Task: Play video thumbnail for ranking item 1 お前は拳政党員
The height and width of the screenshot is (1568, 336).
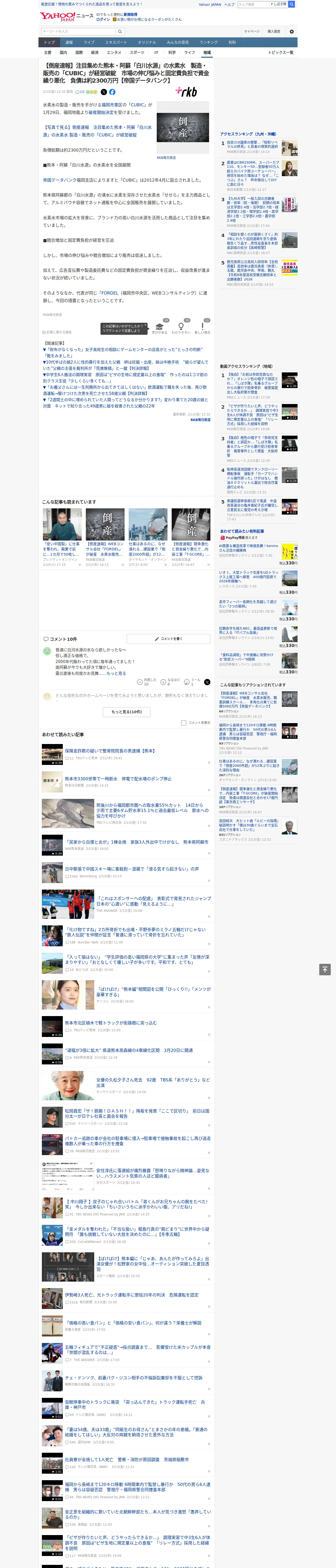Action: click(x=290, y=381)
